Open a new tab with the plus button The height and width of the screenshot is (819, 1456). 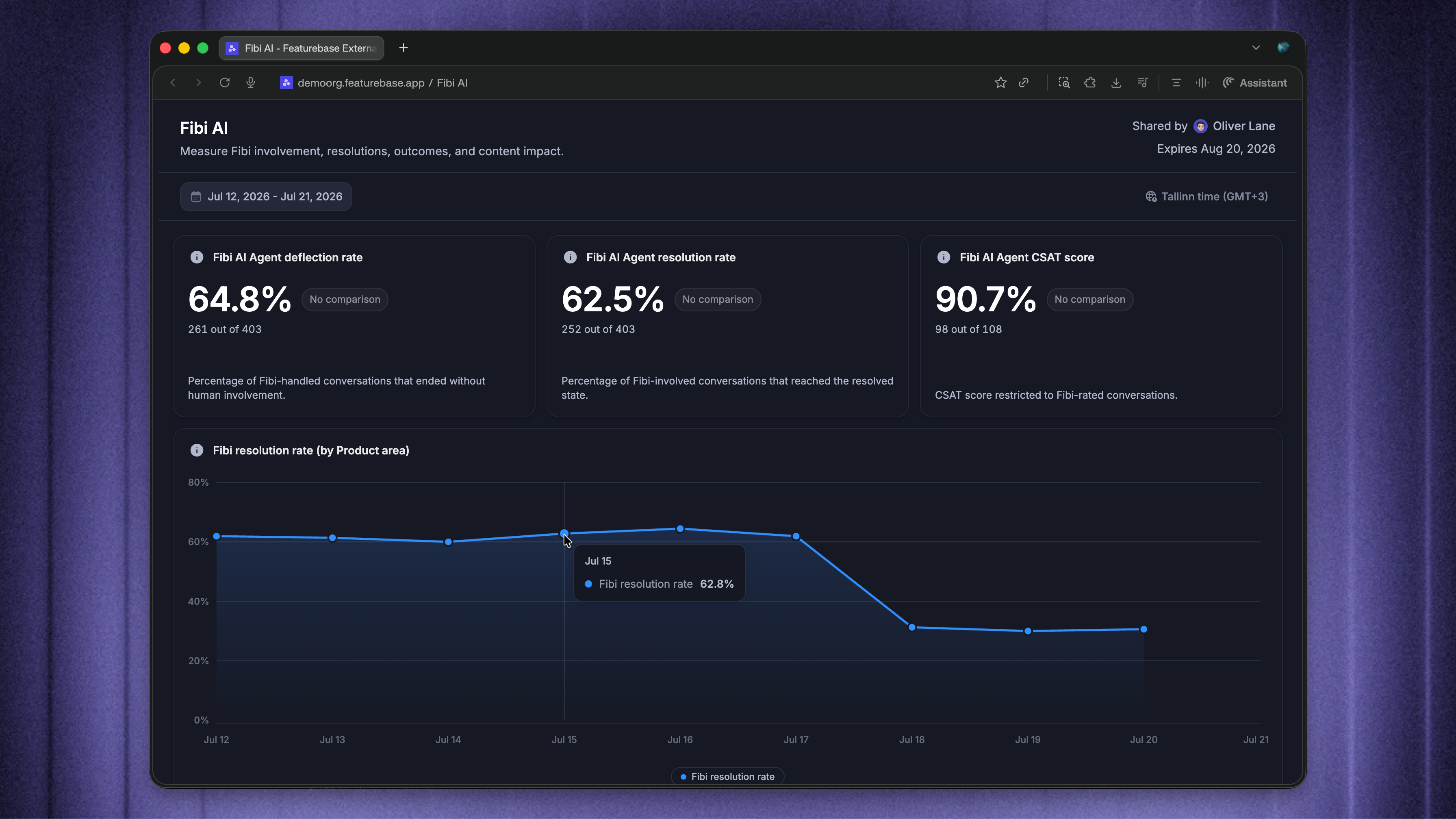point(403,48)
